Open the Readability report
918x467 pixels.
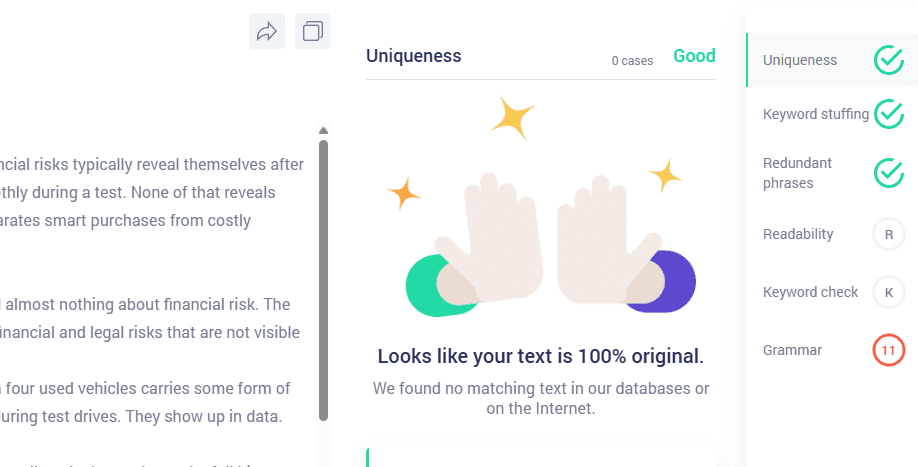tap(797, 234)
